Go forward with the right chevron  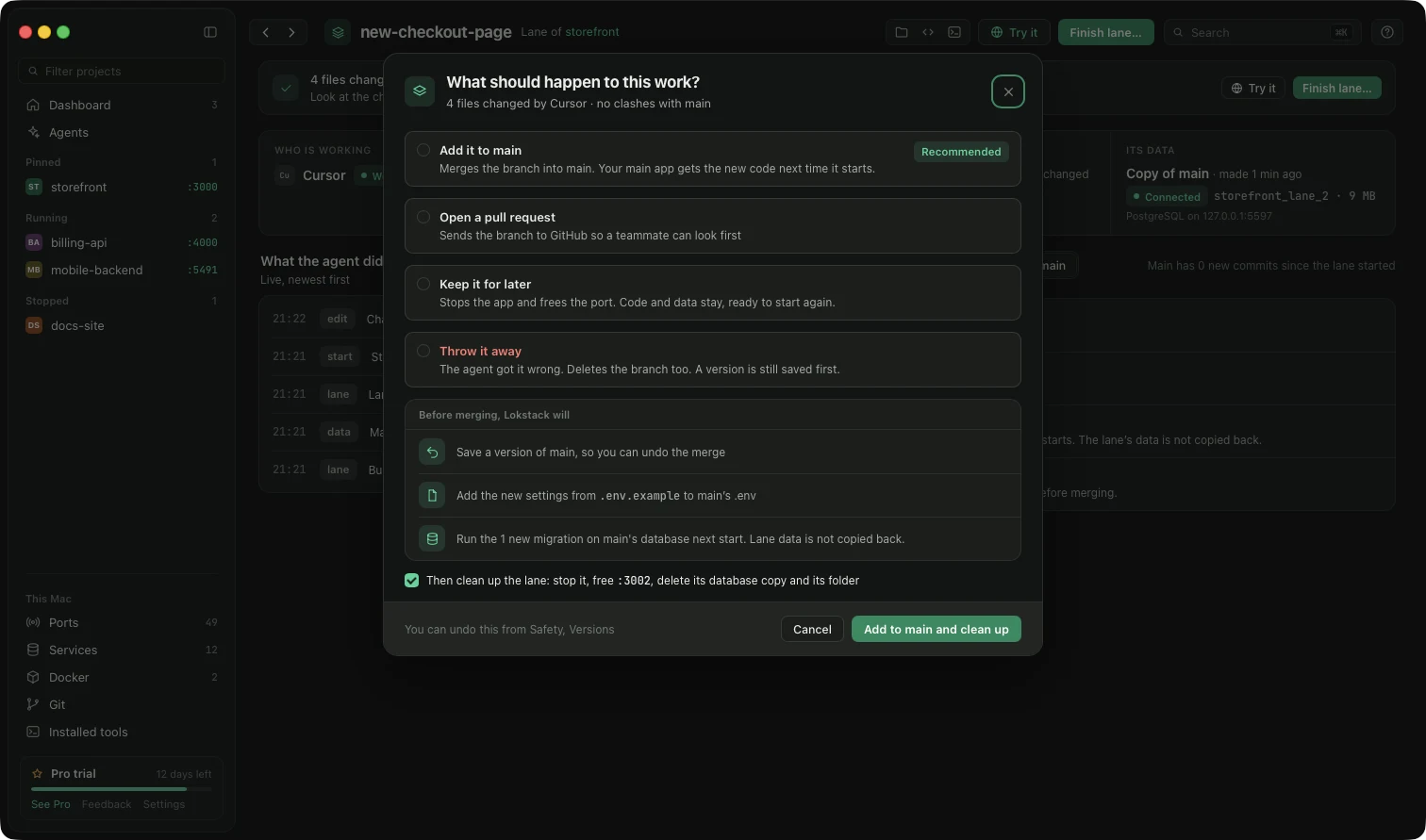tap(292, 32)
